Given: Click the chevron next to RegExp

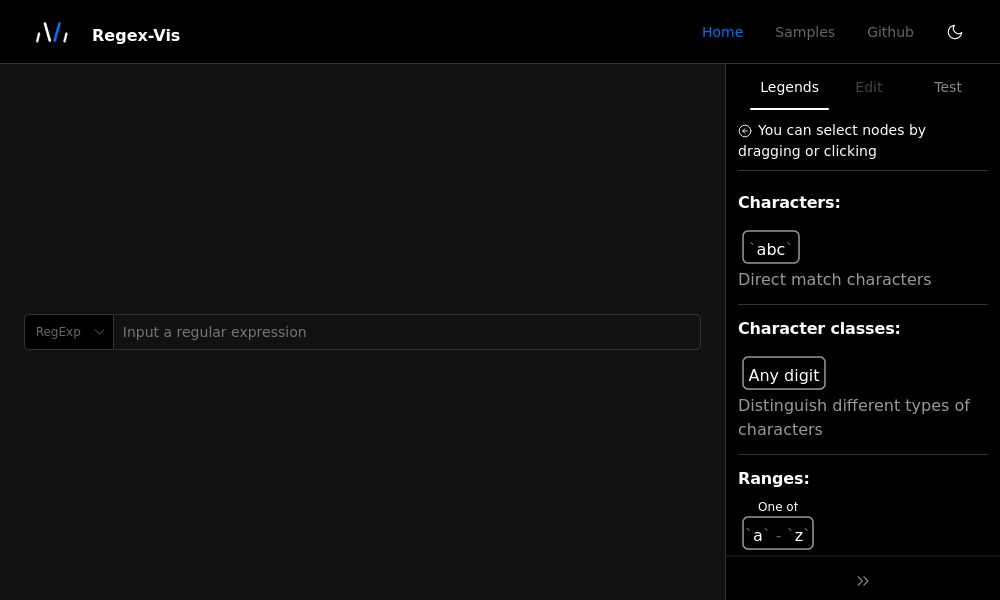Looking at the screenshot, I should pos(99,331).
